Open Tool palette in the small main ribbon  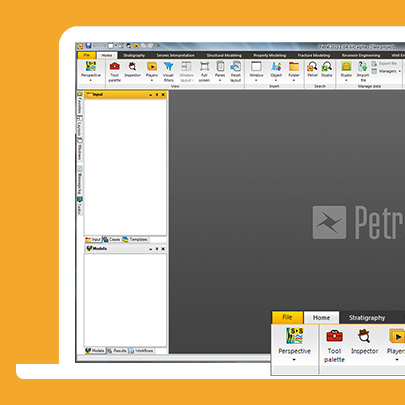[115, 71]
